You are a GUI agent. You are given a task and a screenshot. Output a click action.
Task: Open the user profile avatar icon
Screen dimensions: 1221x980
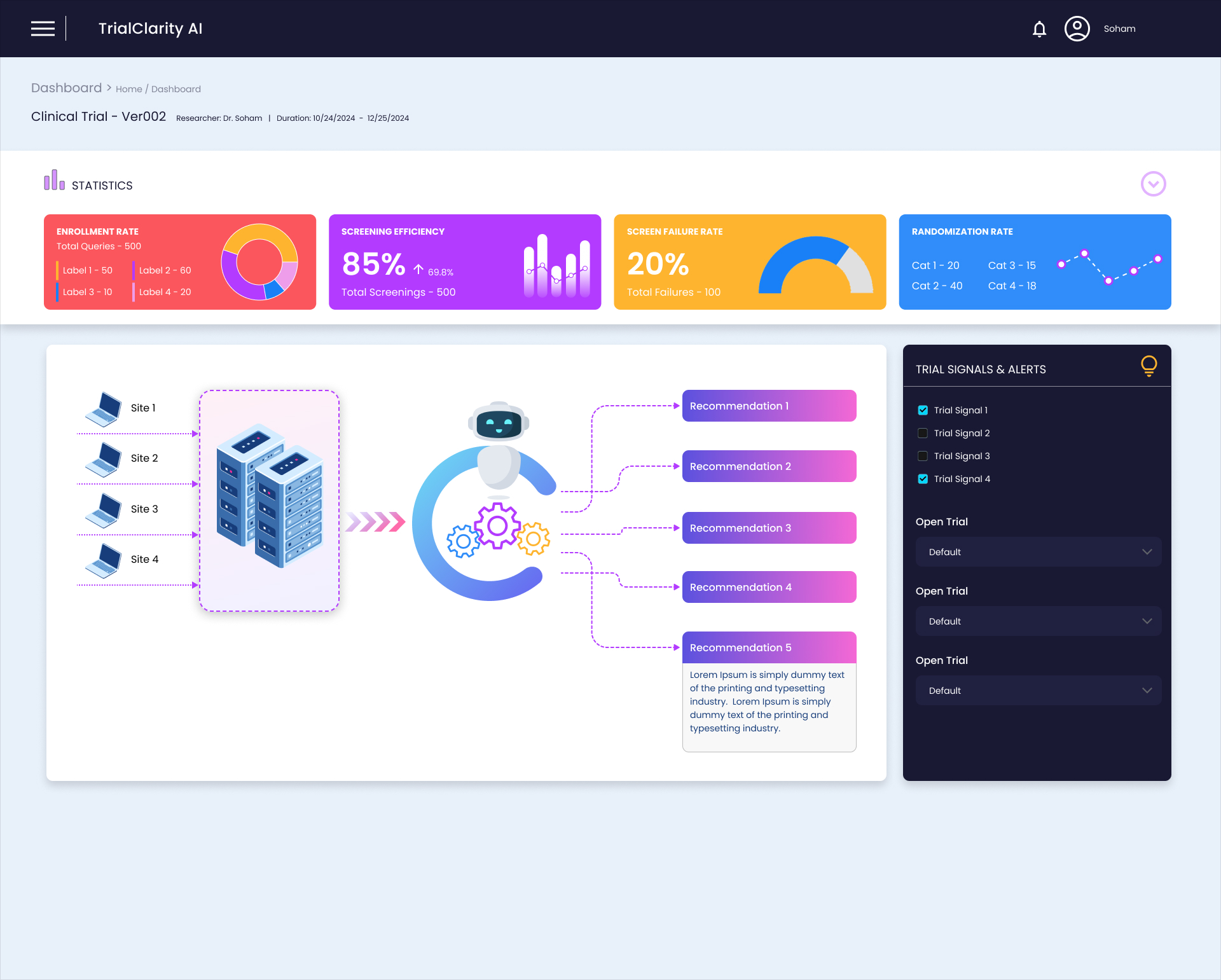pyautogui.click(x=1077, y=29)
